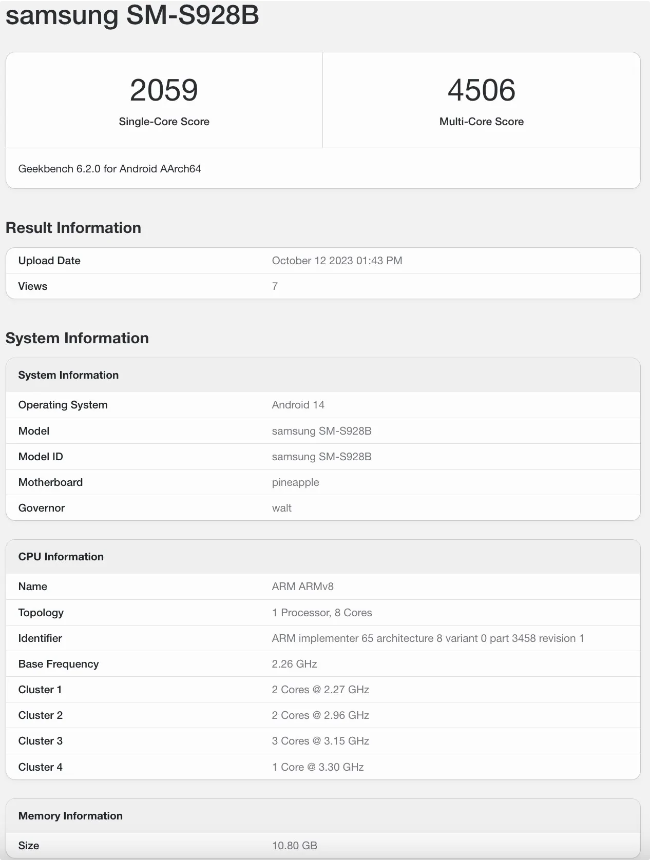Click the 4506 multi-core score value
Viewport: 651px width, 861px height.
[x=481, y=90]
